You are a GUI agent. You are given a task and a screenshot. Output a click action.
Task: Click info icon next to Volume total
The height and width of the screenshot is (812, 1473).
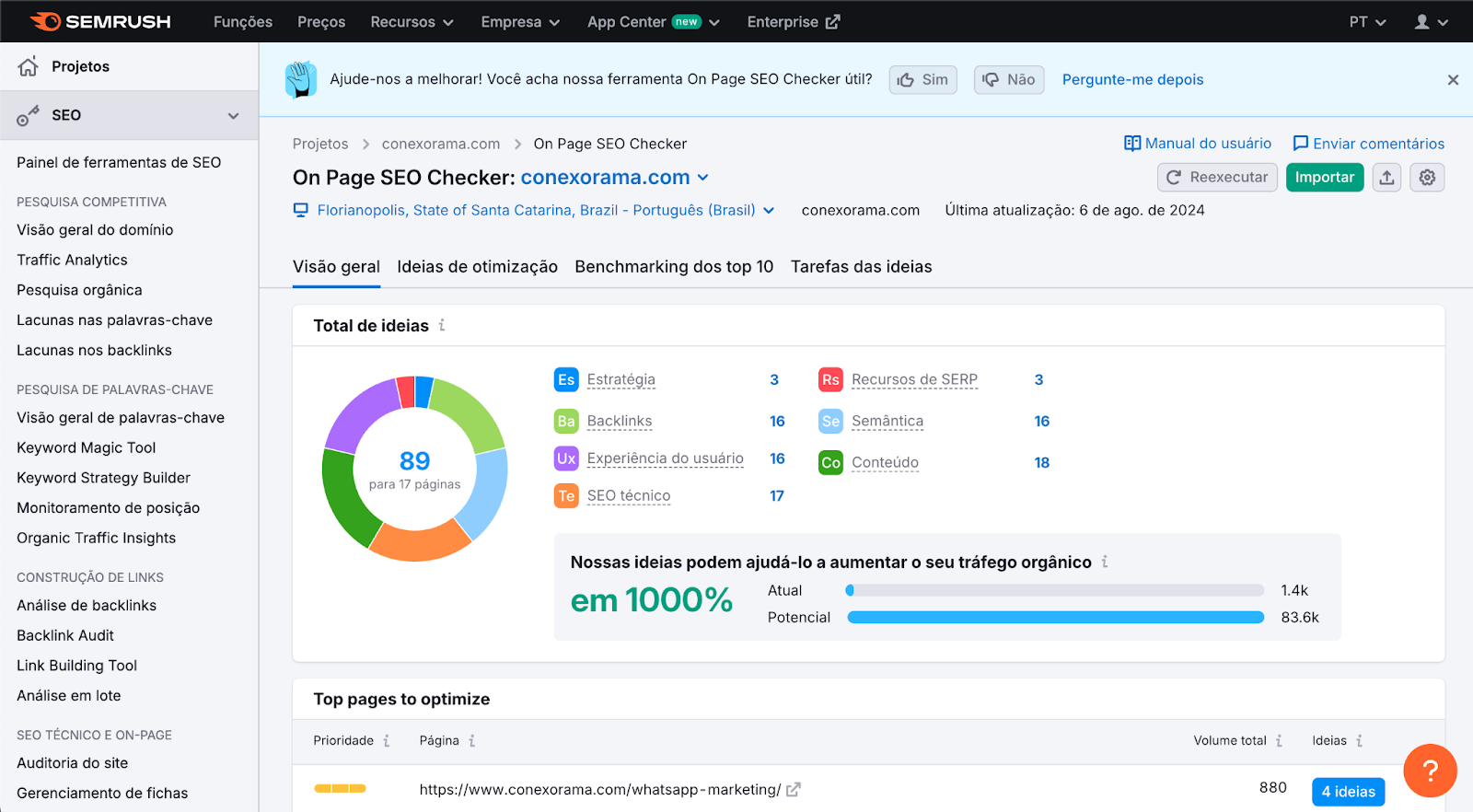[1279, 740]
